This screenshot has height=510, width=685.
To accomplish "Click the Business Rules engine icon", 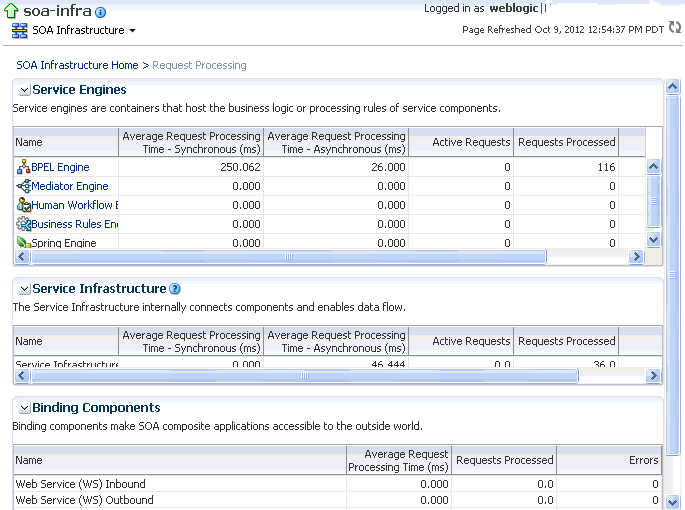I will [23, 224].
